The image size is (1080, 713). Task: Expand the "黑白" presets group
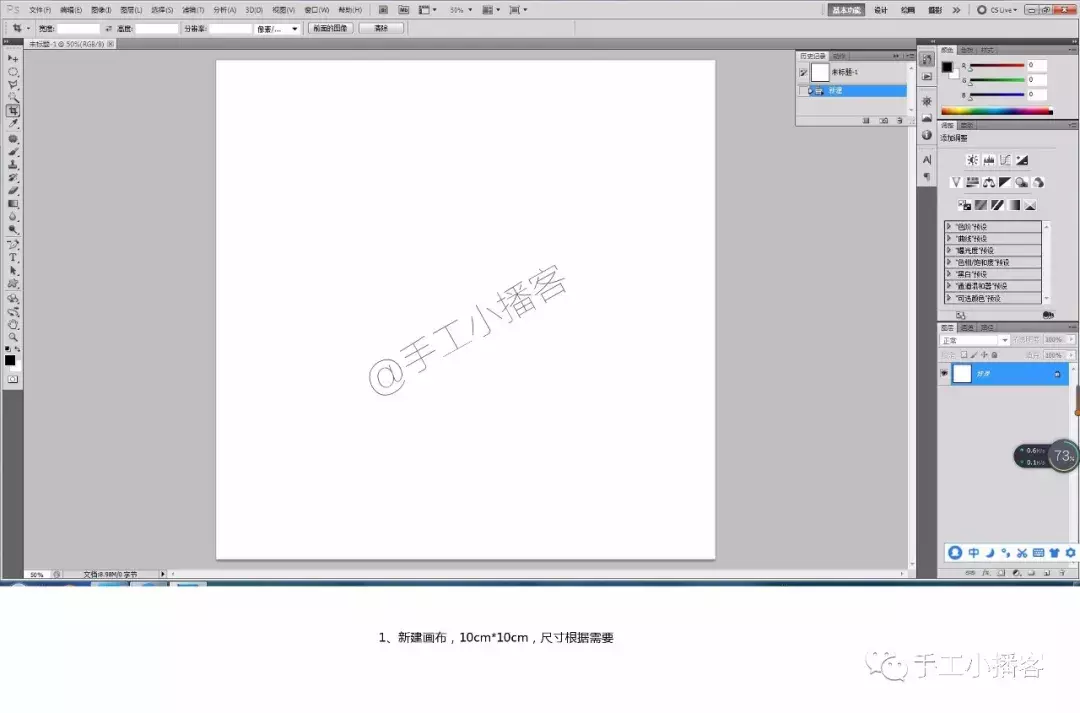point(948,274)
